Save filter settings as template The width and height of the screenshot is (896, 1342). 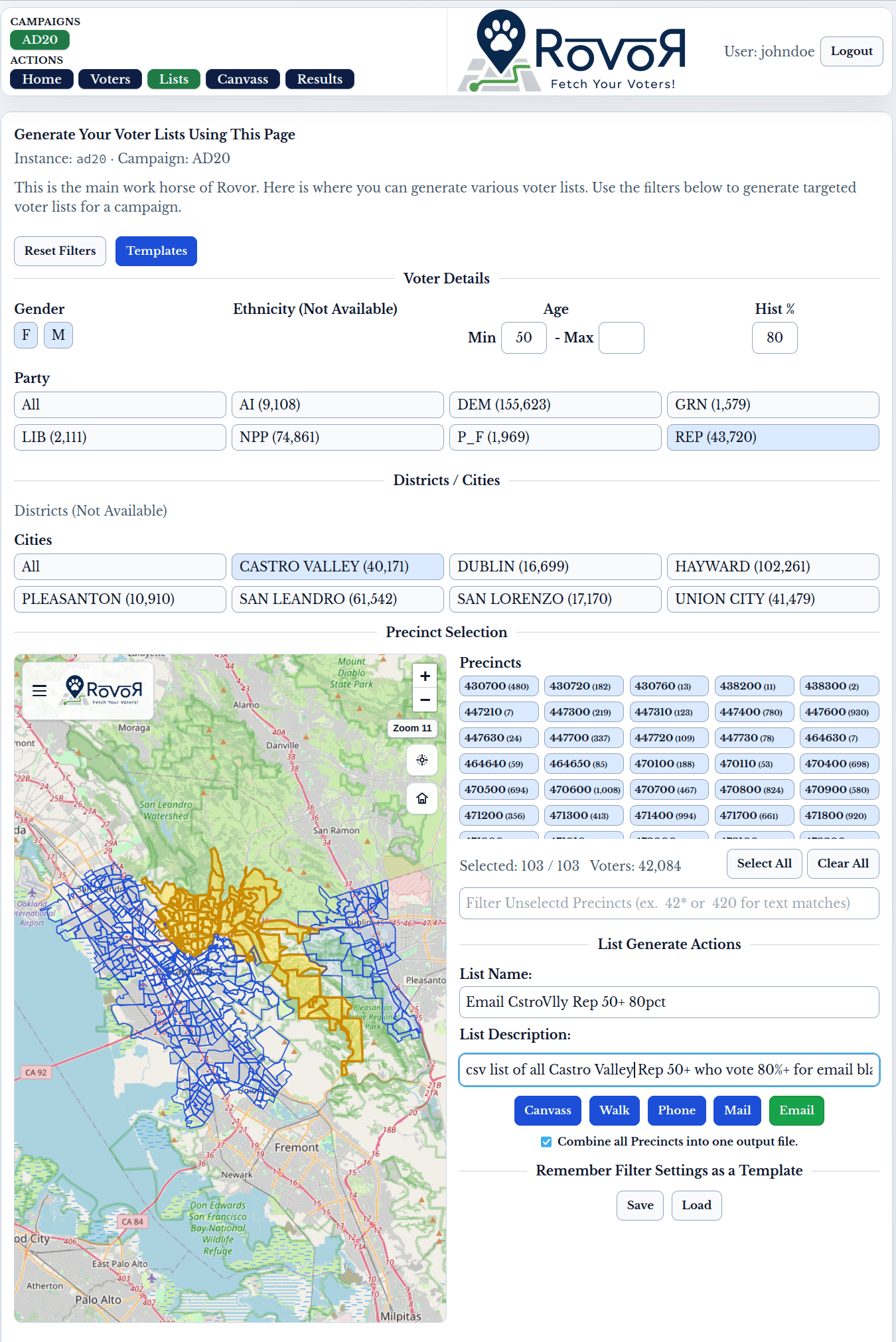640,1205
